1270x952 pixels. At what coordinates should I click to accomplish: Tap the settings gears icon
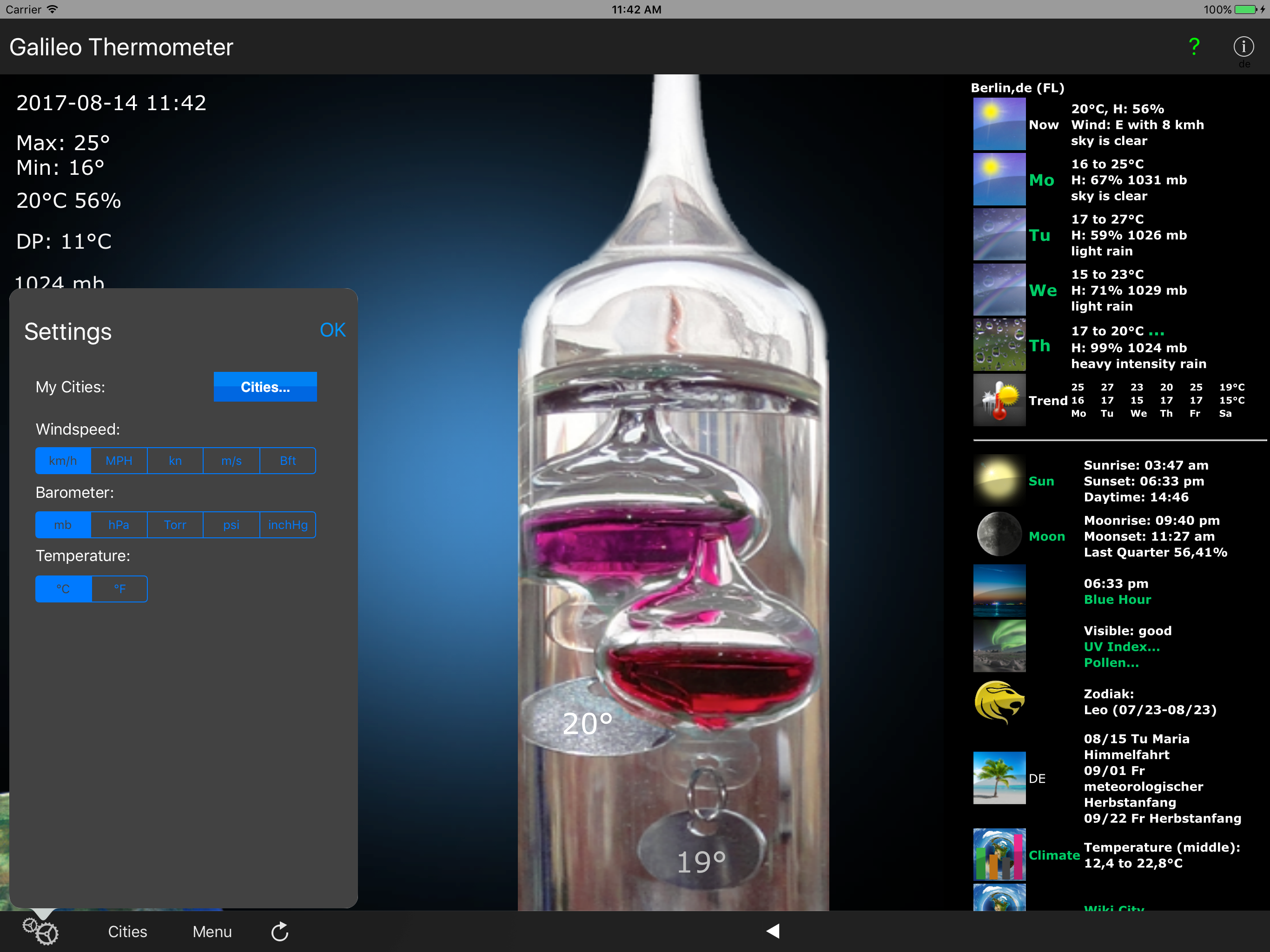pos(40,931)
